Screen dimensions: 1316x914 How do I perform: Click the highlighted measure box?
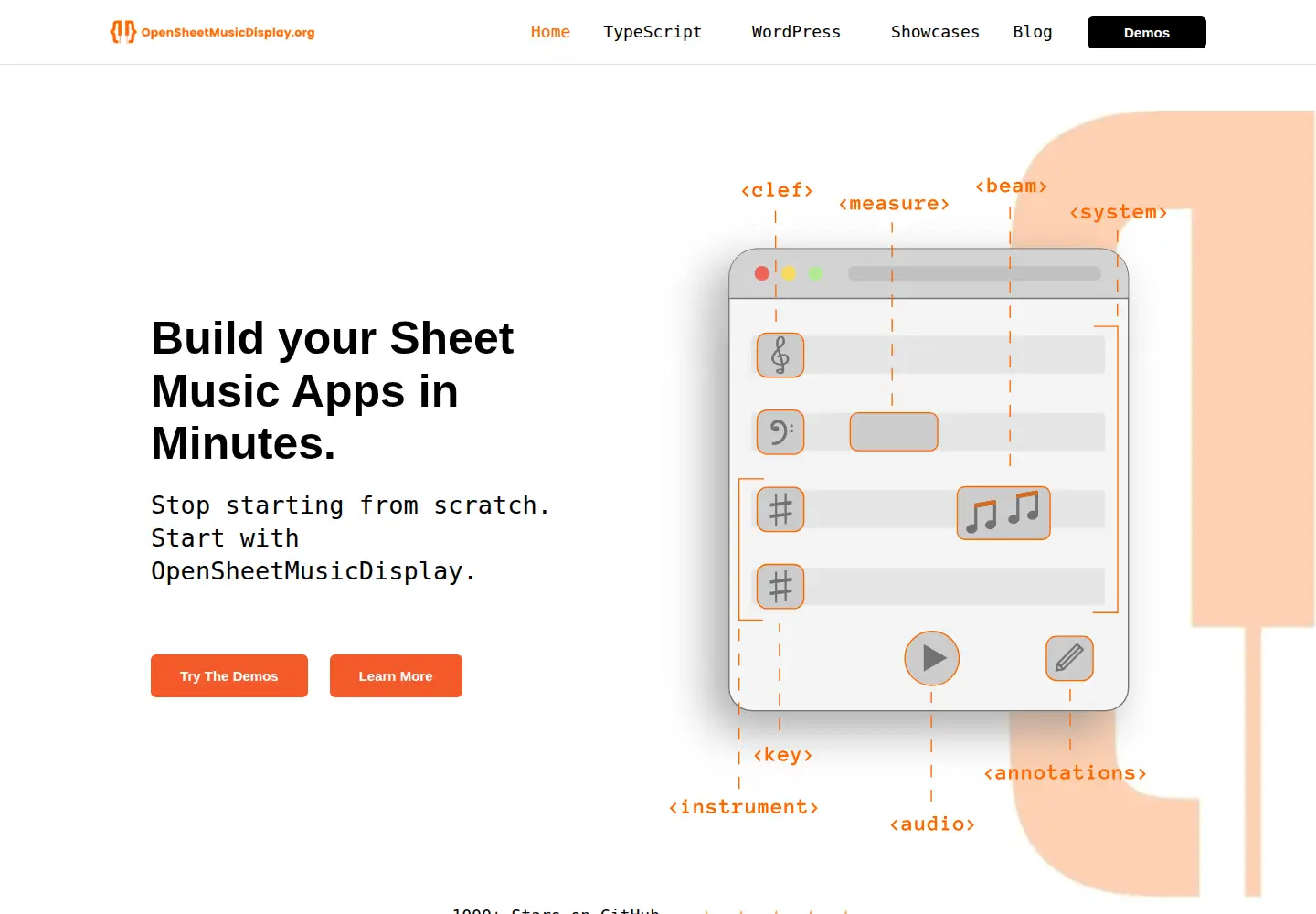coord(894,431)
